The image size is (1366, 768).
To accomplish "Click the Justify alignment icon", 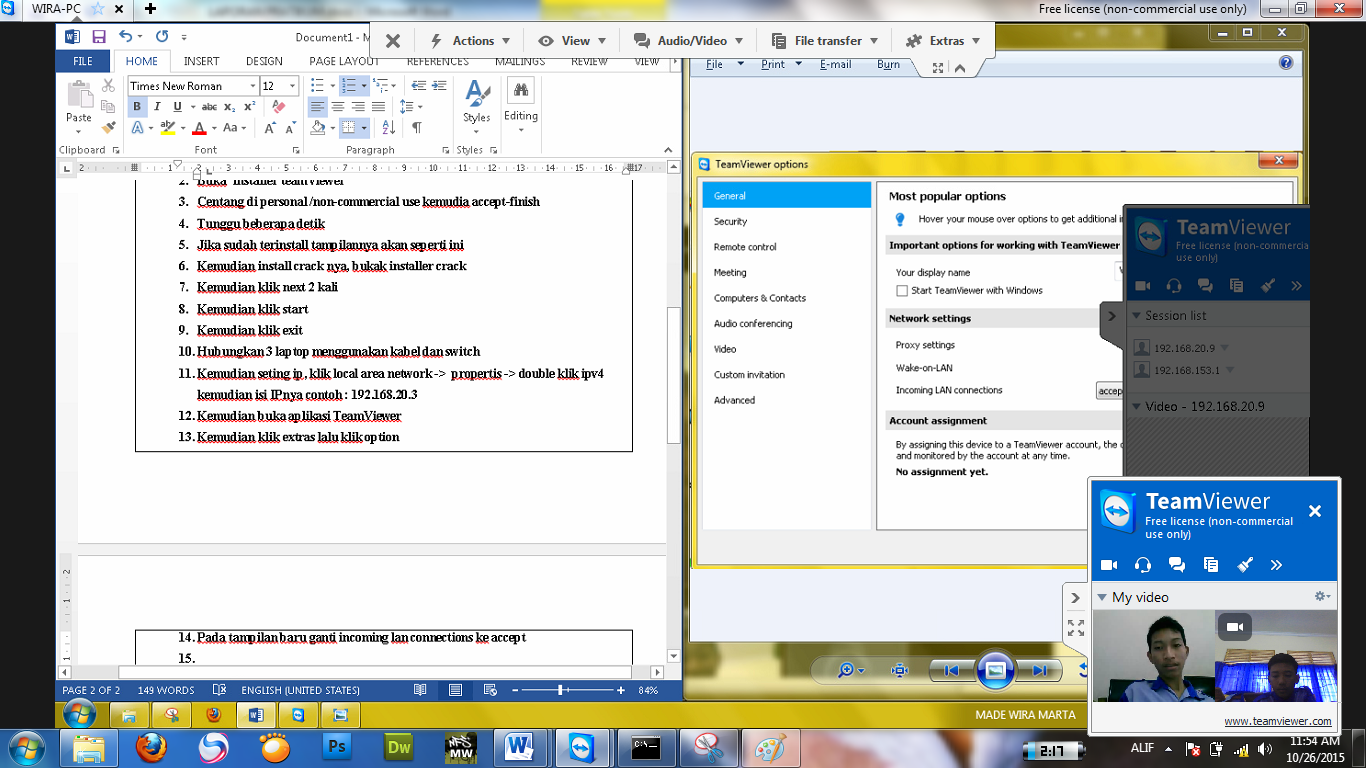I will pos(378,107).
